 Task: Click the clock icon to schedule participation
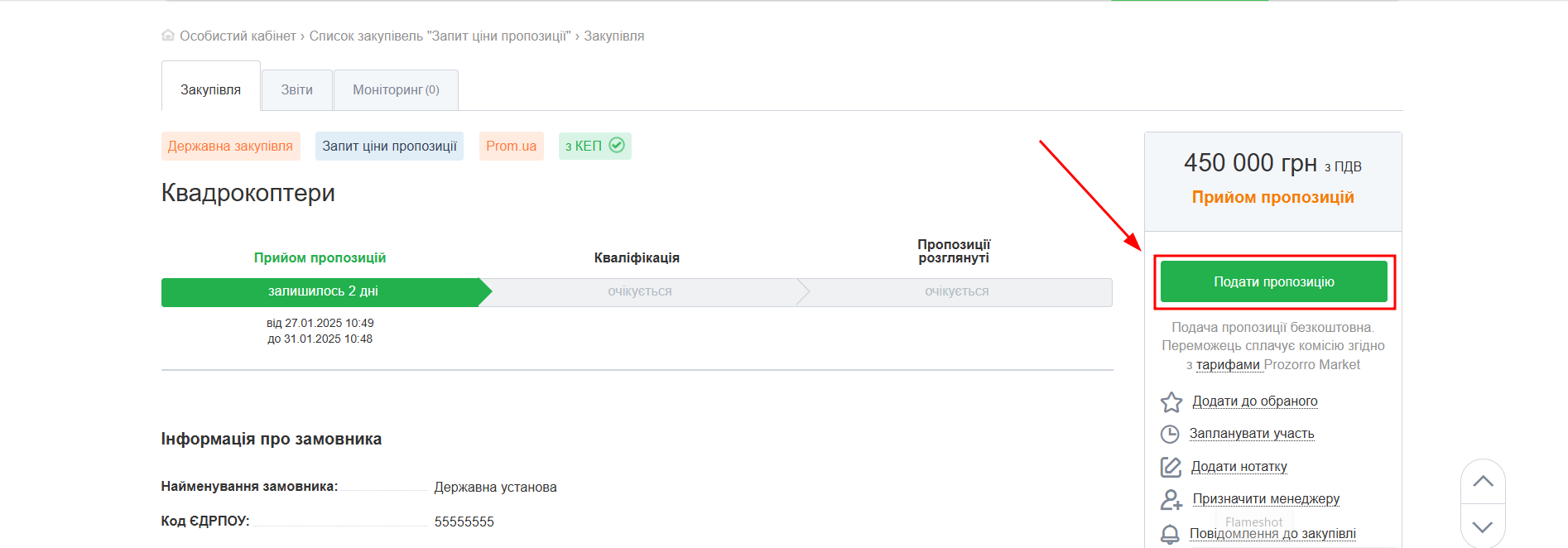click(1170, 435)
